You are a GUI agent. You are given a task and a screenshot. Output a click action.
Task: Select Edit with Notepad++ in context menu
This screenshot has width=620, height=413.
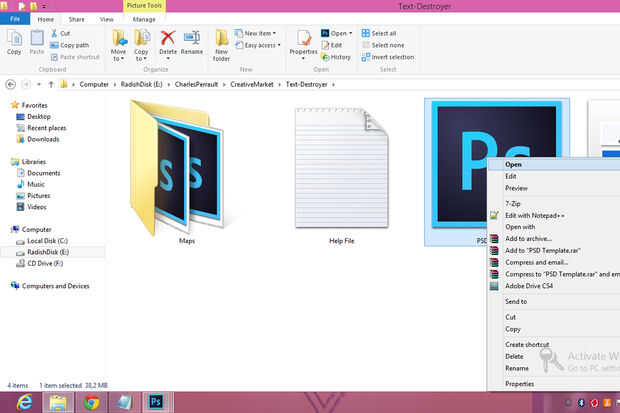pyautogui.click(x=534, y=215)
